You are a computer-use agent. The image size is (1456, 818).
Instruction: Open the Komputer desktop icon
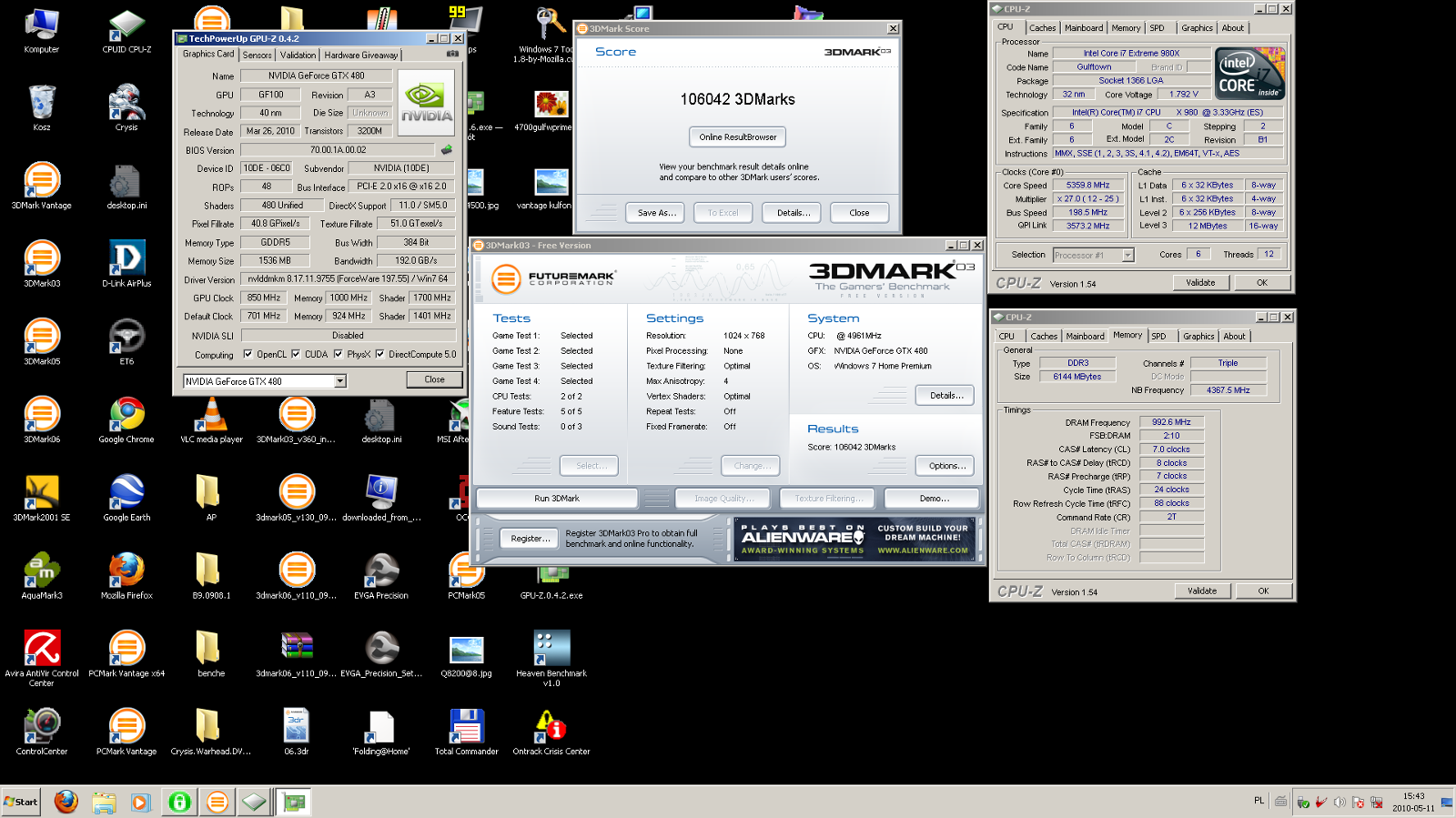[x=42, y=30]
